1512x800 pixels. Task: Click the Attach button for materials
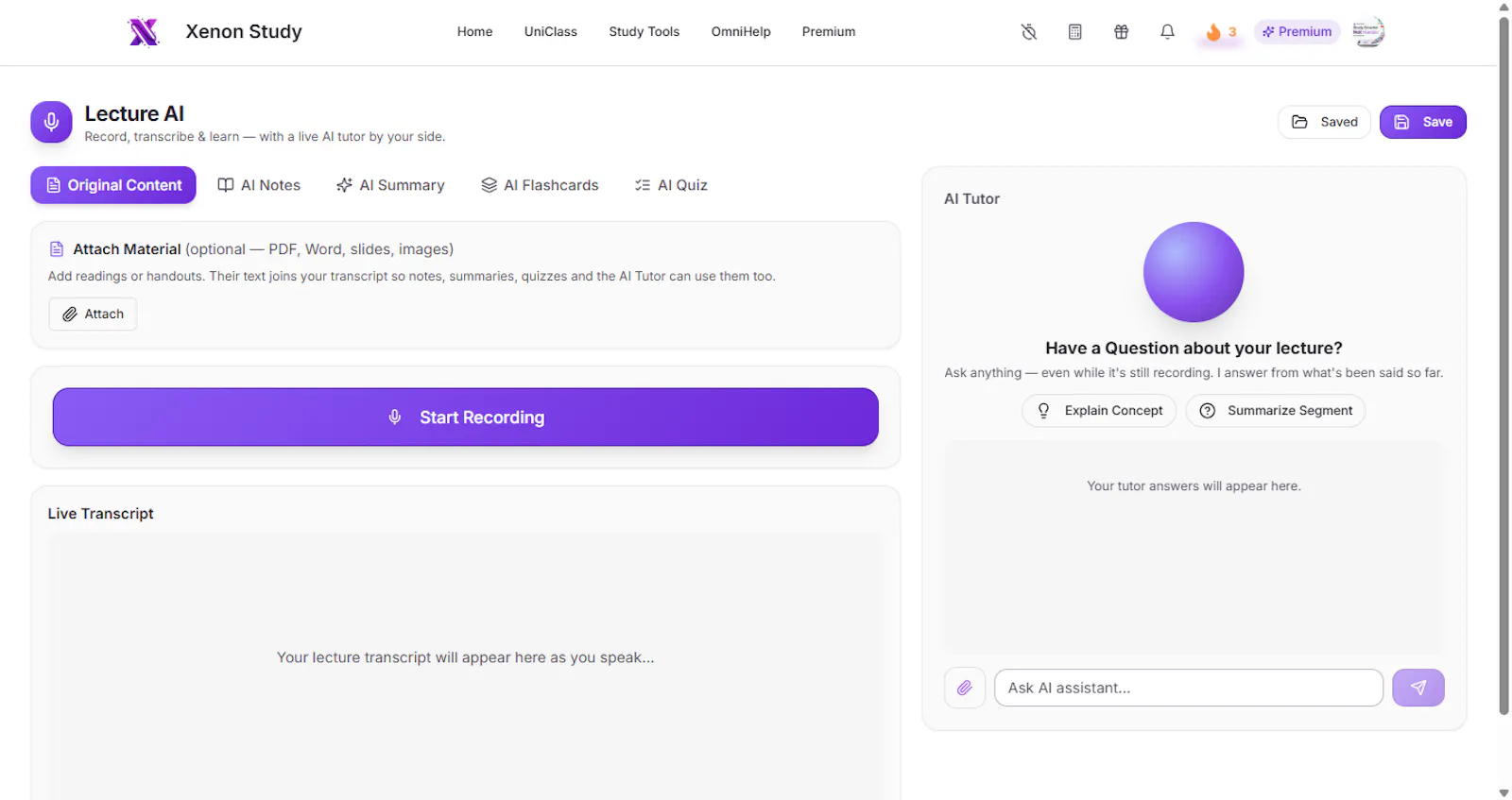click(x=93, y=315)
